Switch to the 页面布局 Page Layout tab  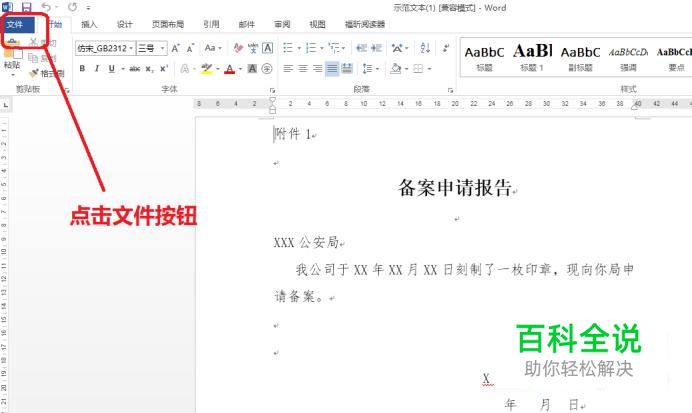pos(167,24)
